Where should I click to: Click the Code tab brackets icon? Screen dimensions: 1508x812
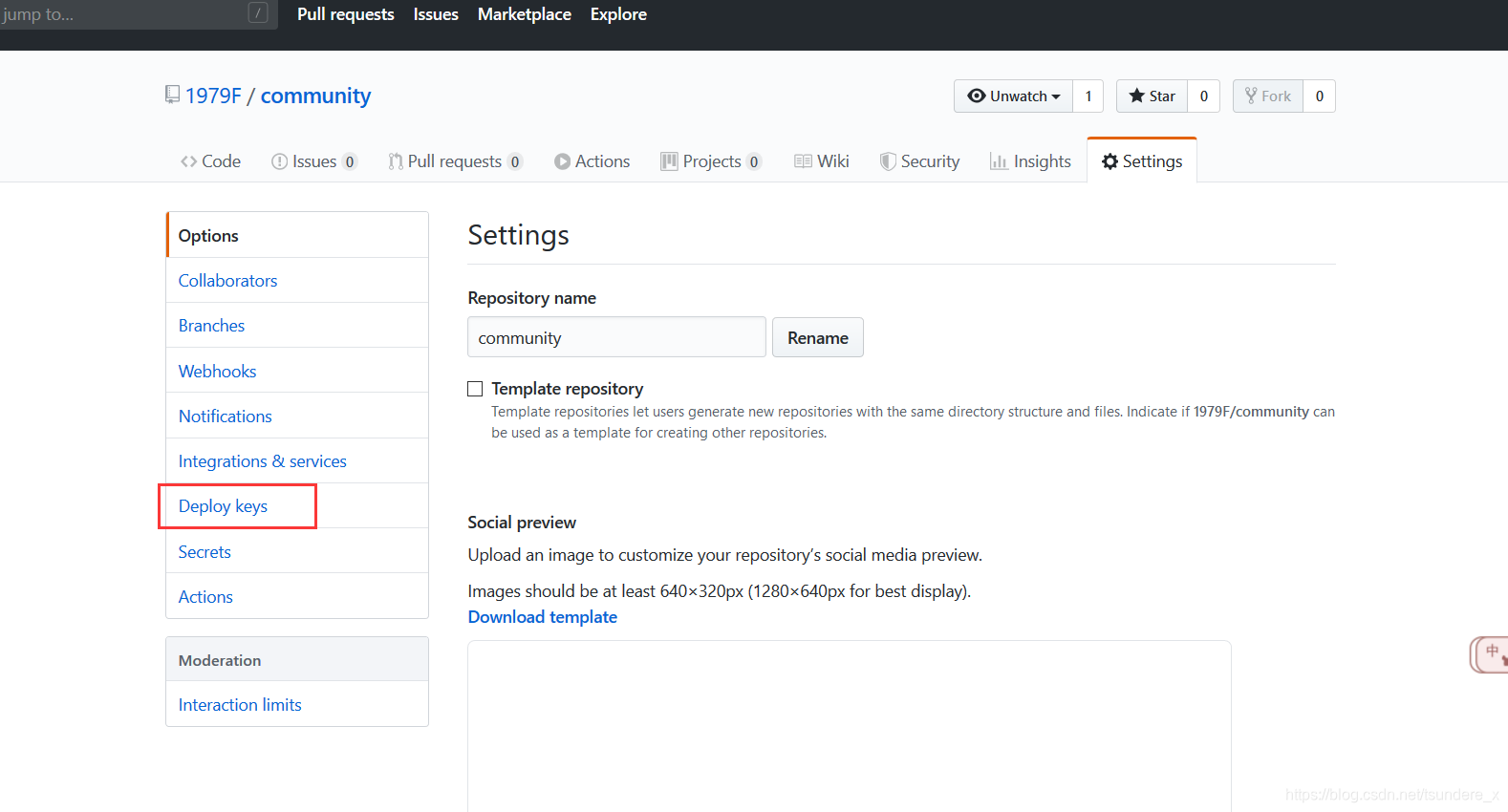(188, 161)
